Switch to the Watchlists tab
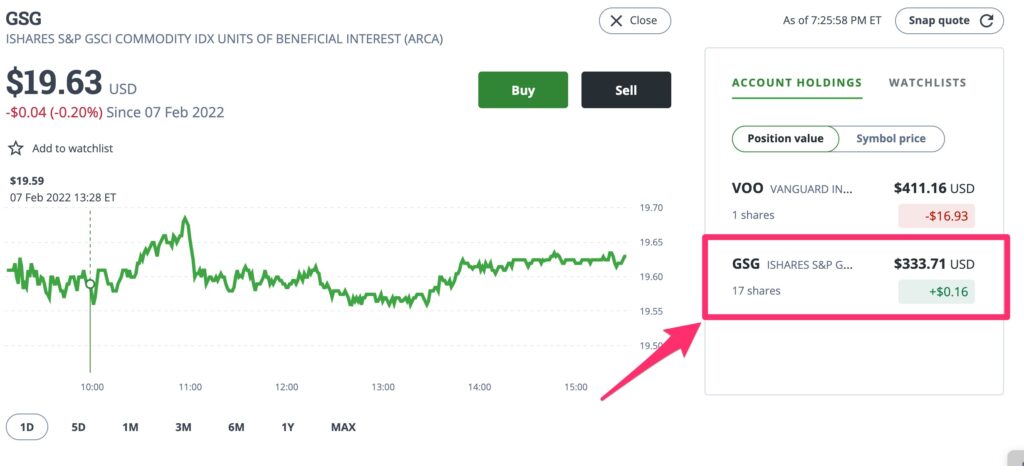The image size is (1024, 466). pyautogui.click(x=927, y=83)
